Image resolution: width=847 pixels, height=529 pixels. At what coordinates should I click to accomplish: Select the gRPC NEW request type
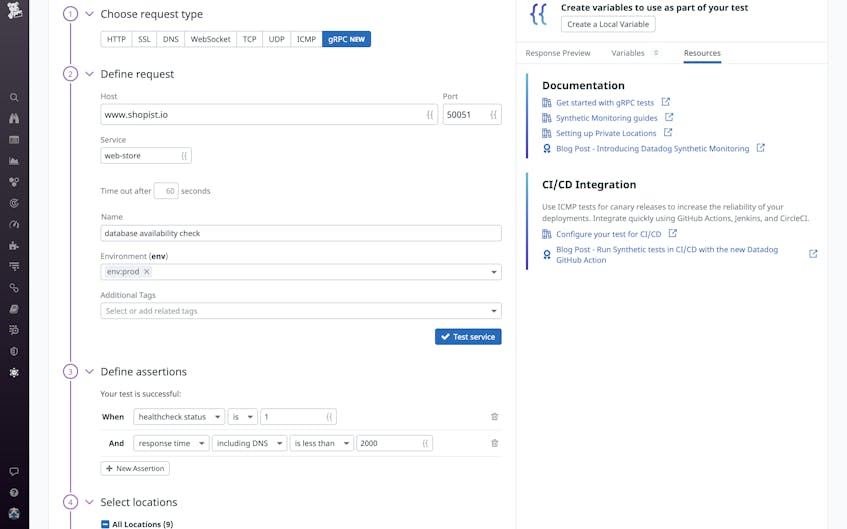click(346, 39)
